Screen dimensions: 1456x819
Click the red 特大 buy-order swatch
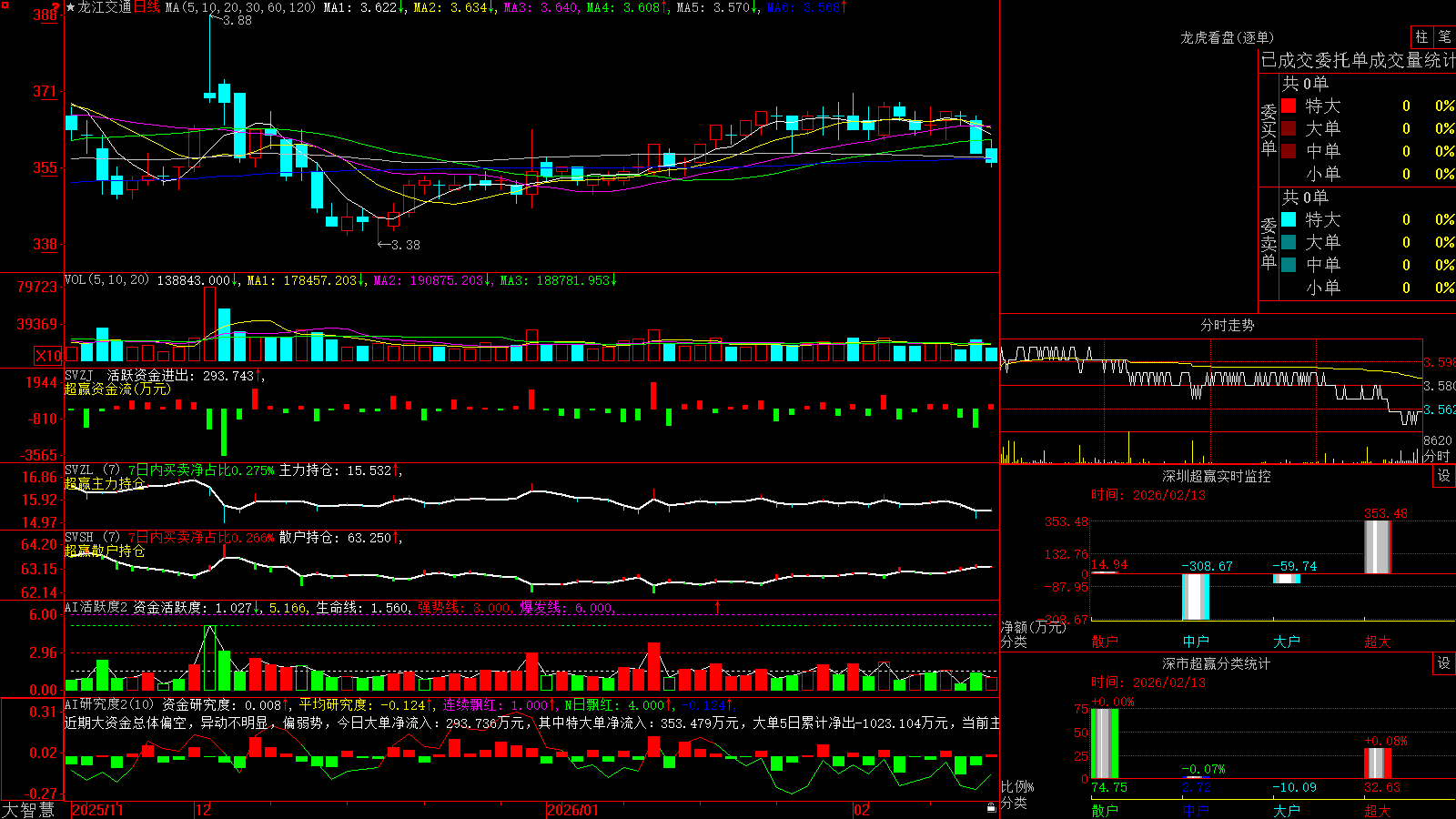click(1289, 106)
